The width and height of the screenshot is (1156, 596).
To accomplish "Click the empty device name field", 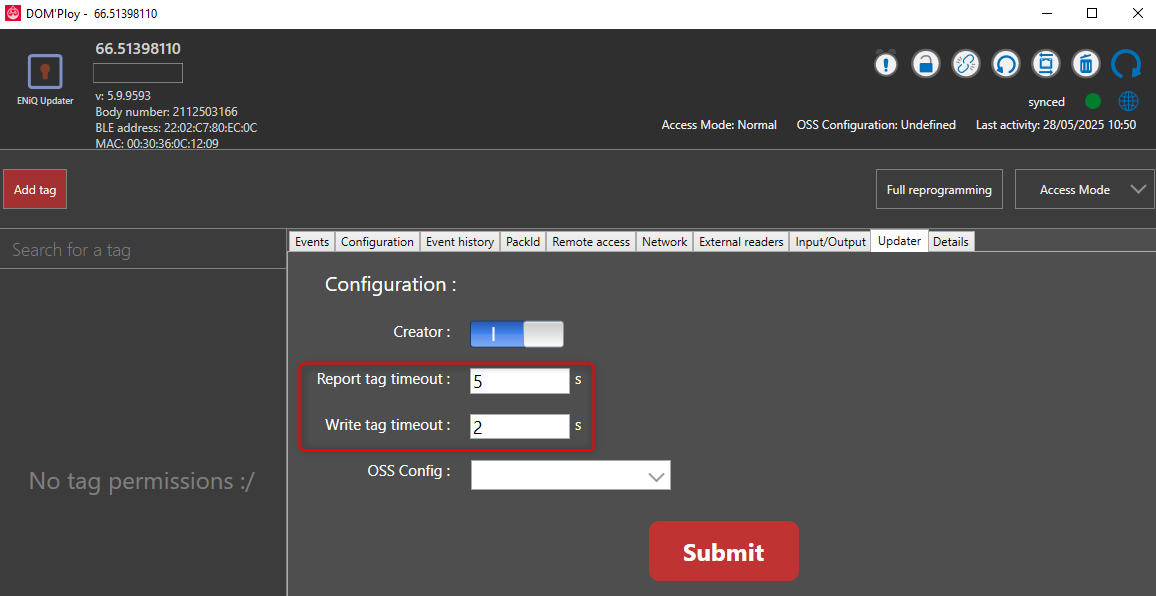I will pos(138,73).
